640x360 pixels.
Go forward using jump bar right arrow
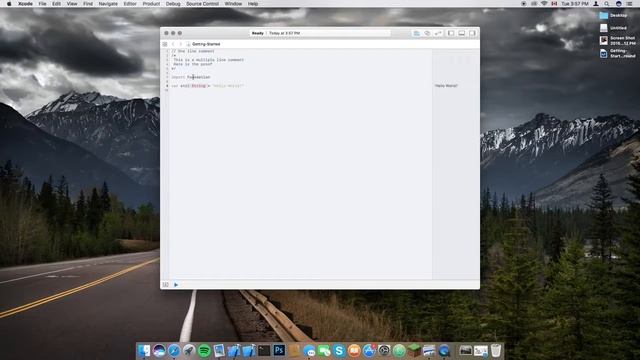point(180,44)
